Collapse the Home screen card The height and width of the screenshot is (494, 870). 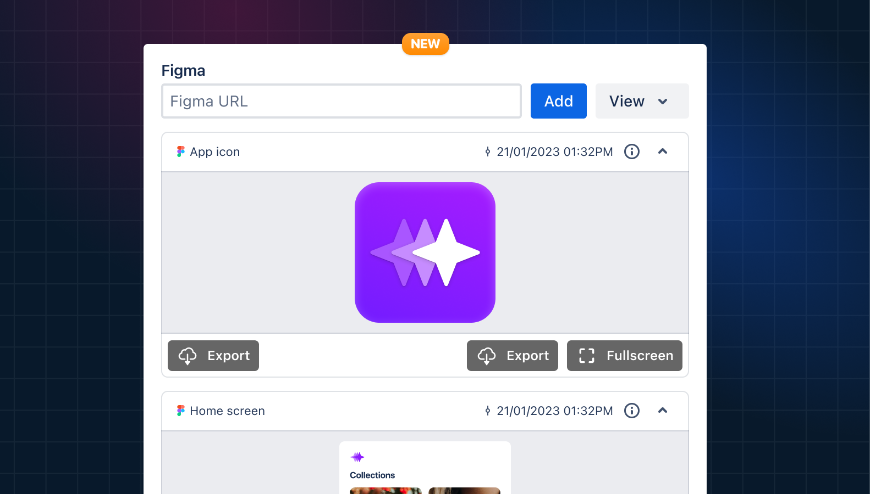pyautogui.click(x=662, y=411)
